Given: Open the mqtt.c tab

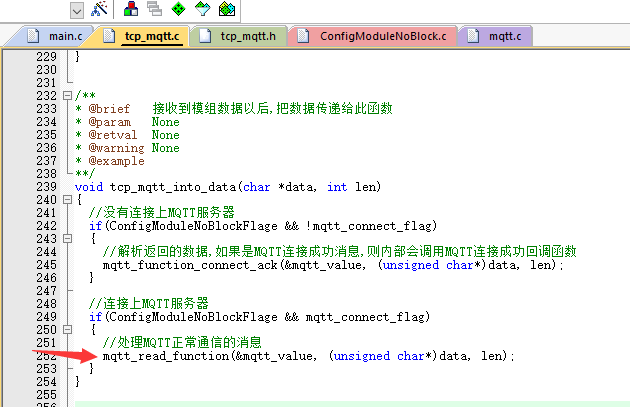Looking at the screenshot, I should pyautogui.click(x=495, y=36).
